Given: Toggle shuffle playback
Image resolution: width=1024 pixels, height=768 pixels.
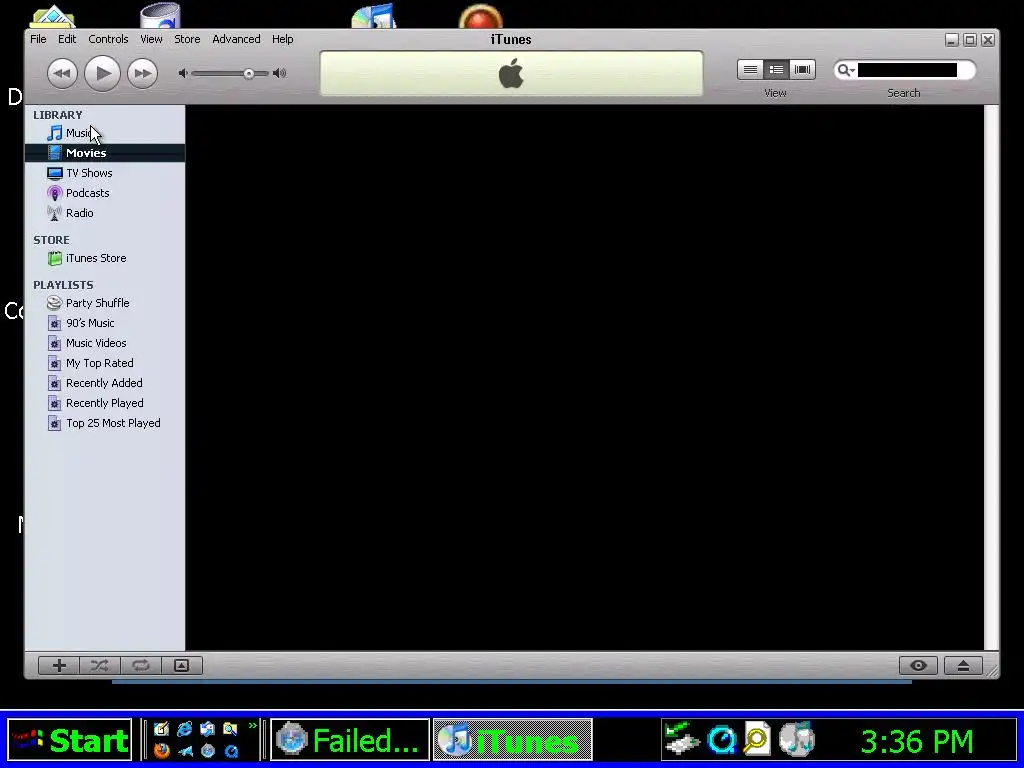Looking at the screenshot, I should pos(99,665).
